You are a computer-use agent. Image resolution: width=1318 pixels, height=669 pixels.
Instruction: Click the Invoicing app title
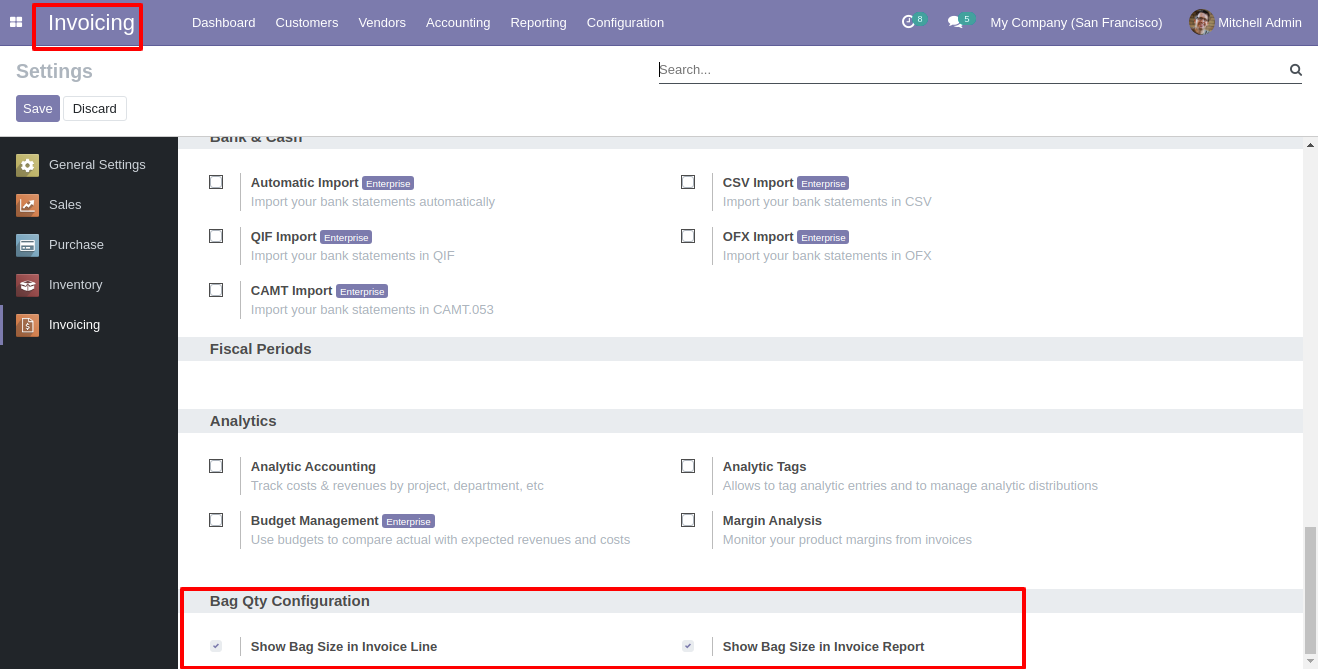click(x=91, y=23)
